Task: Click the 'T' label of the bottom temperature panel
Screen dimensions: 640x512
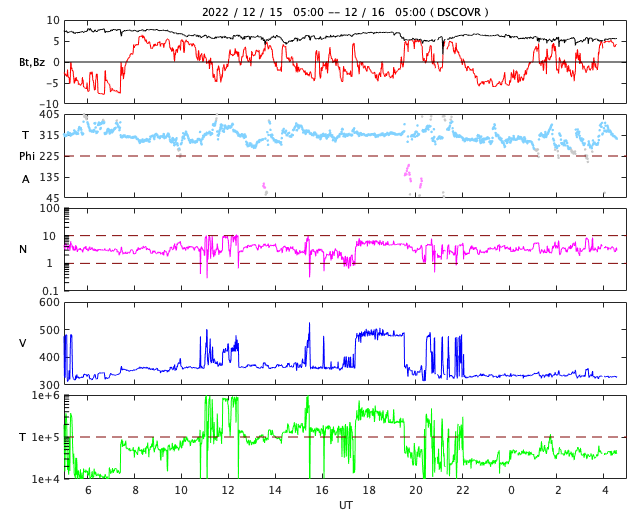Action: click(x=23, y=437)
